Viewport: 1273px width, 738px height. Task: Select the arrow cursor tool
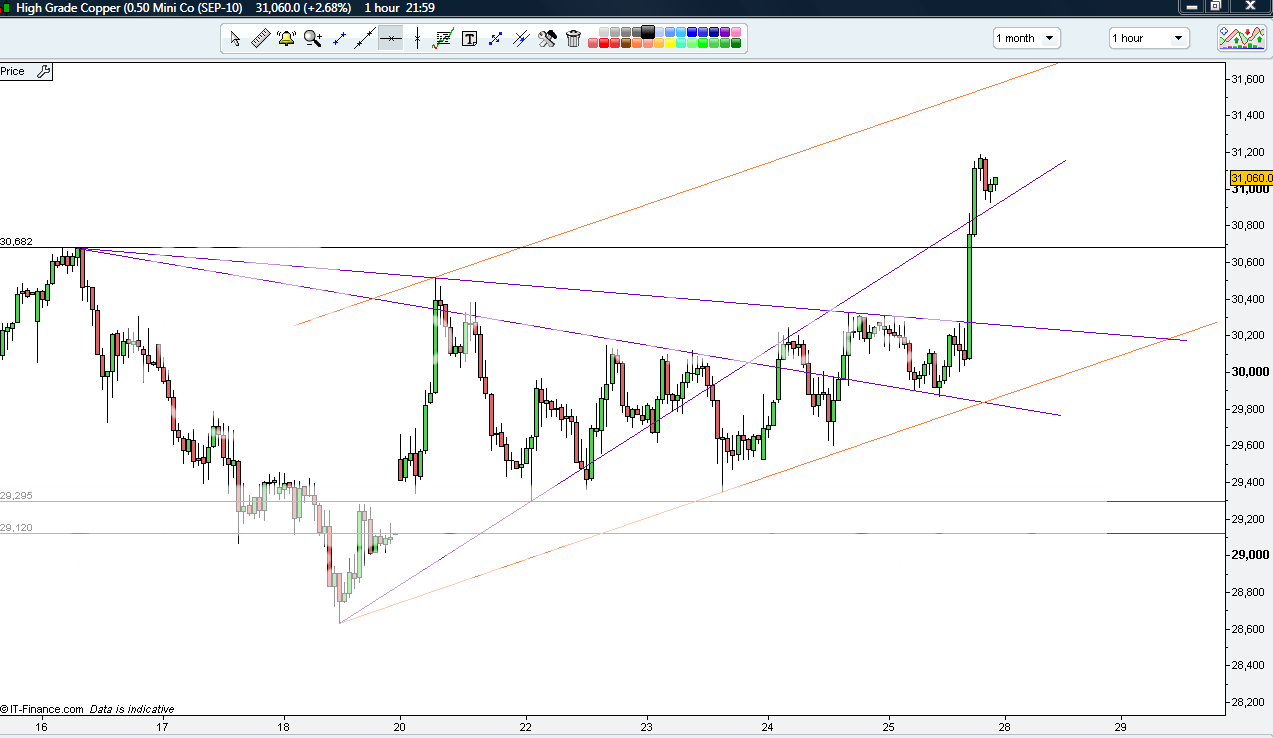[x=235, y=38]
